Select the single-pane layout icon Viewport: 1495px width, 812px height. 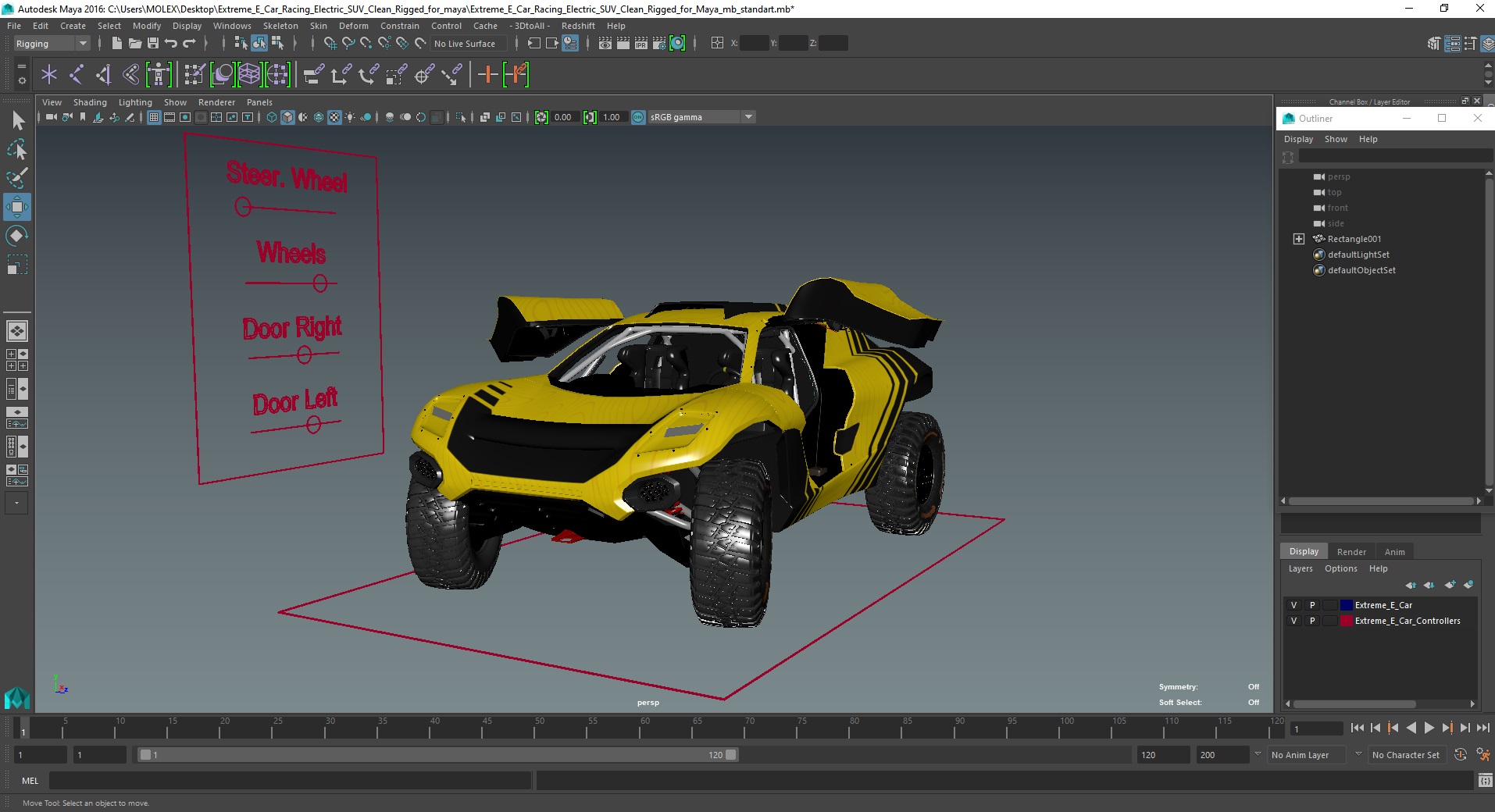point(17,331)
